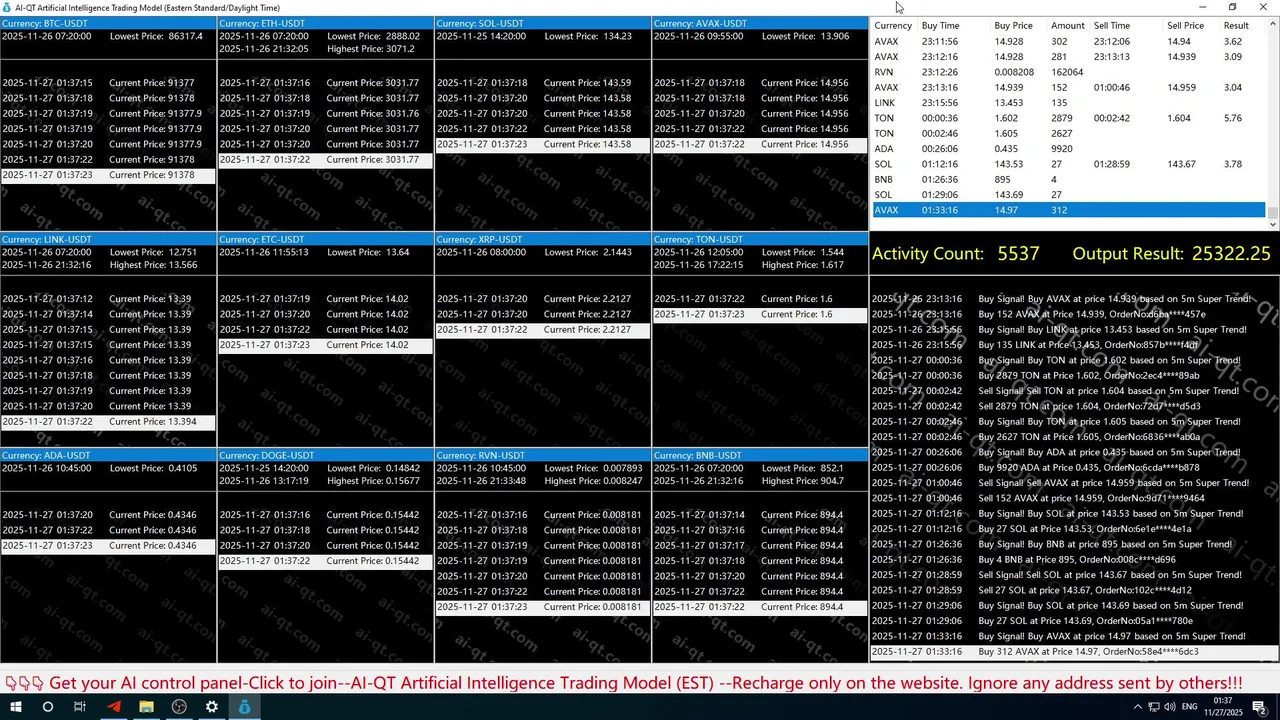Open the Cortana search circle

(x=47, y=707)
